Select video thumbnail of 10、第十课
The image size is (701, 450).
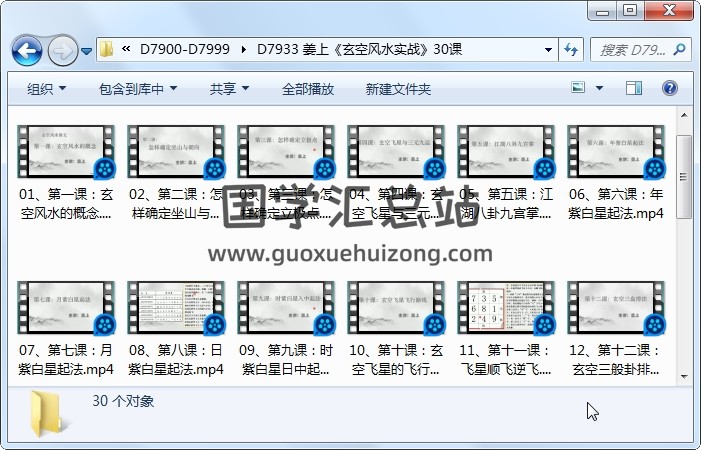396,308
